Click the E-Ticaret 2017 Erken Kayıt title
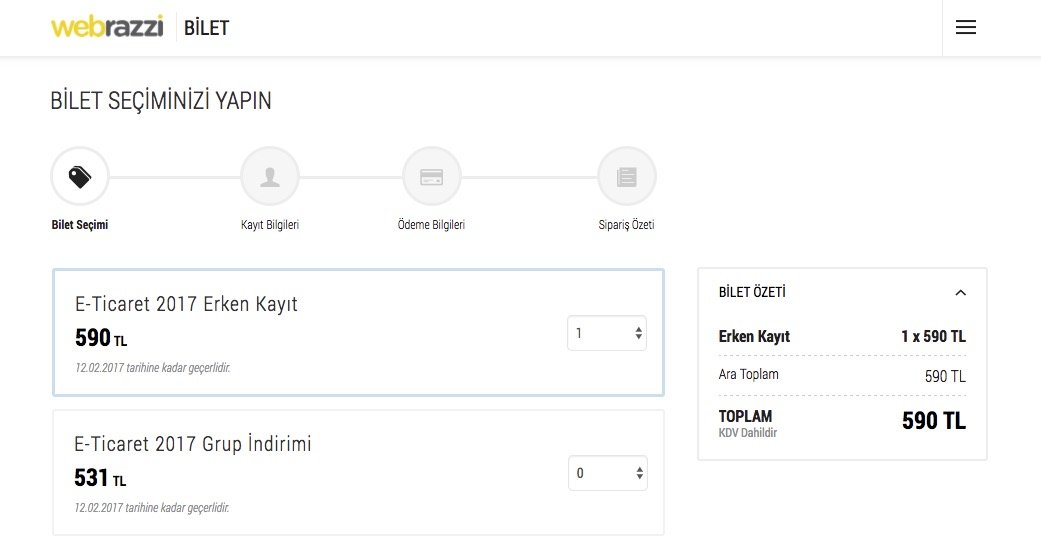This screenshot has height=543, width=1041. 186,305
